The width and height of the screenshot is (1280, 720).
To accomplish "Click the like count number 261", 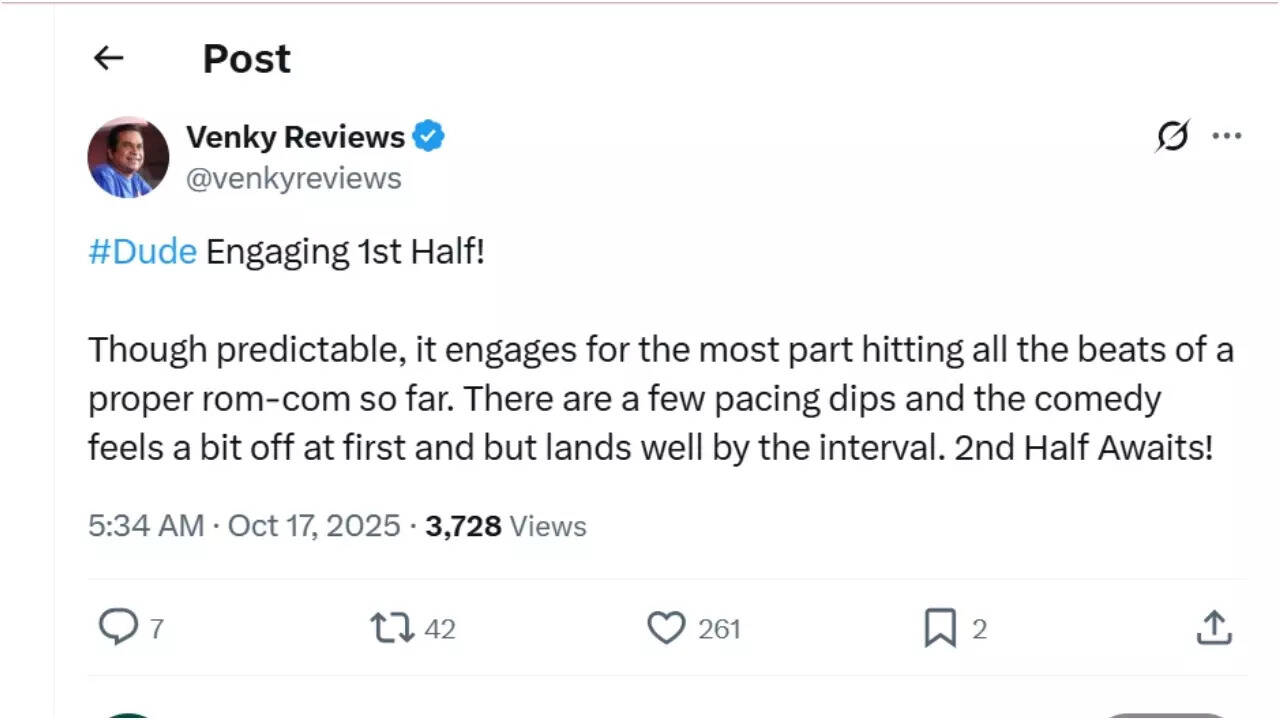I will point(719,629).
